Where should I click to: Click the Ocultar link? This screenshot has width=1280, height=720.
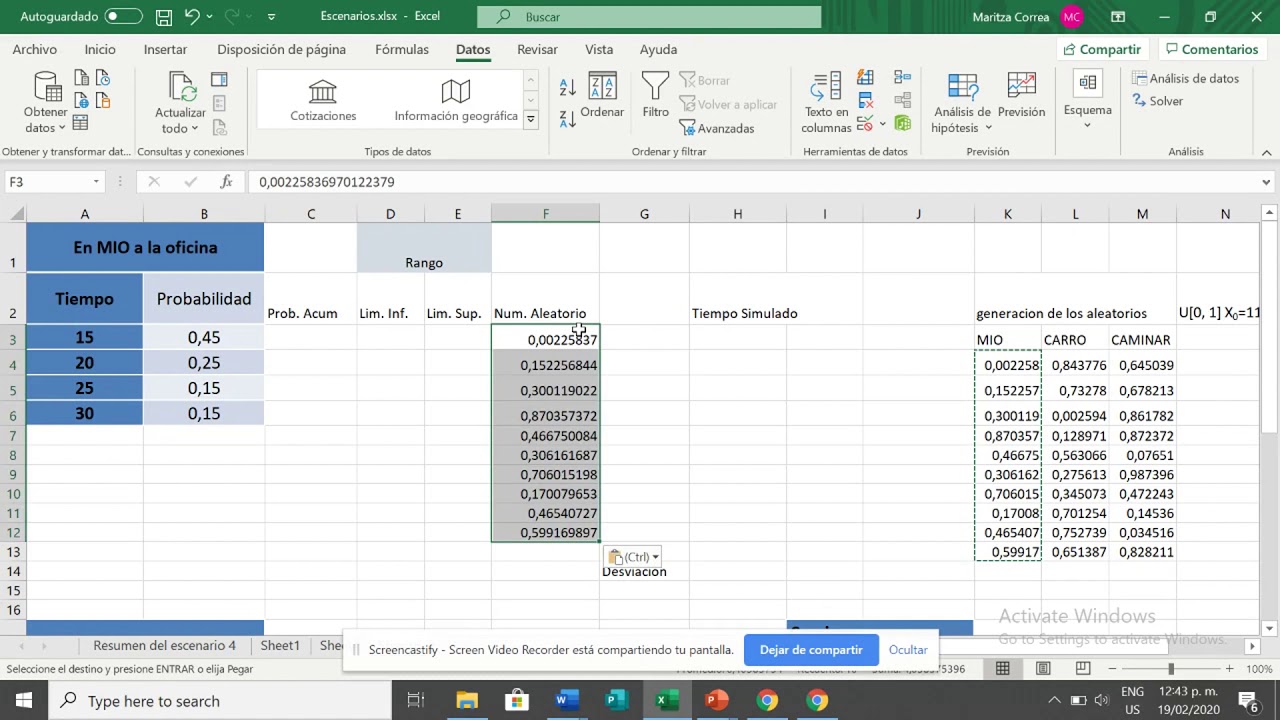[x=908, y=650]
